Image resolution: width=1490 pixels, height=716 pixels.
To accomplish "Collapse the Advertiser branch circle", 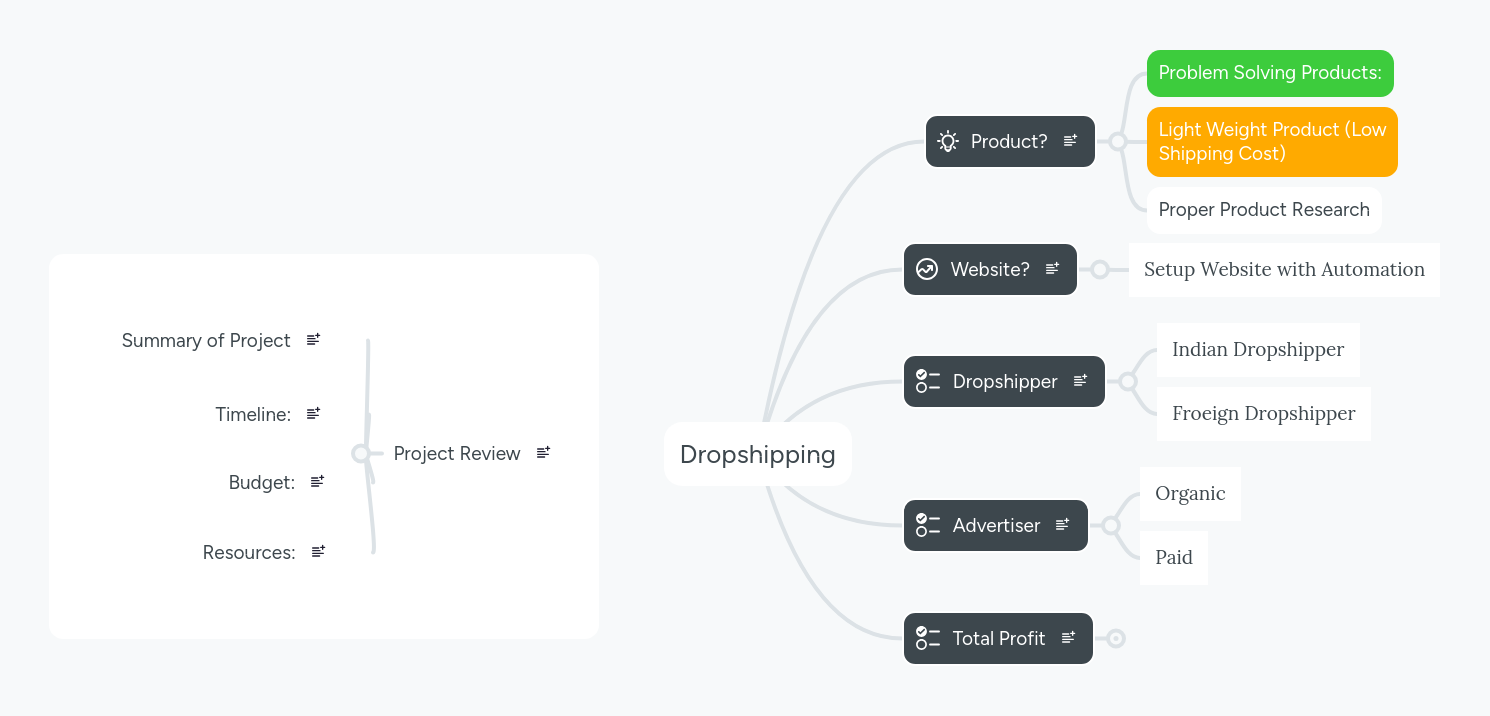I will click(x=1113, y=525).
